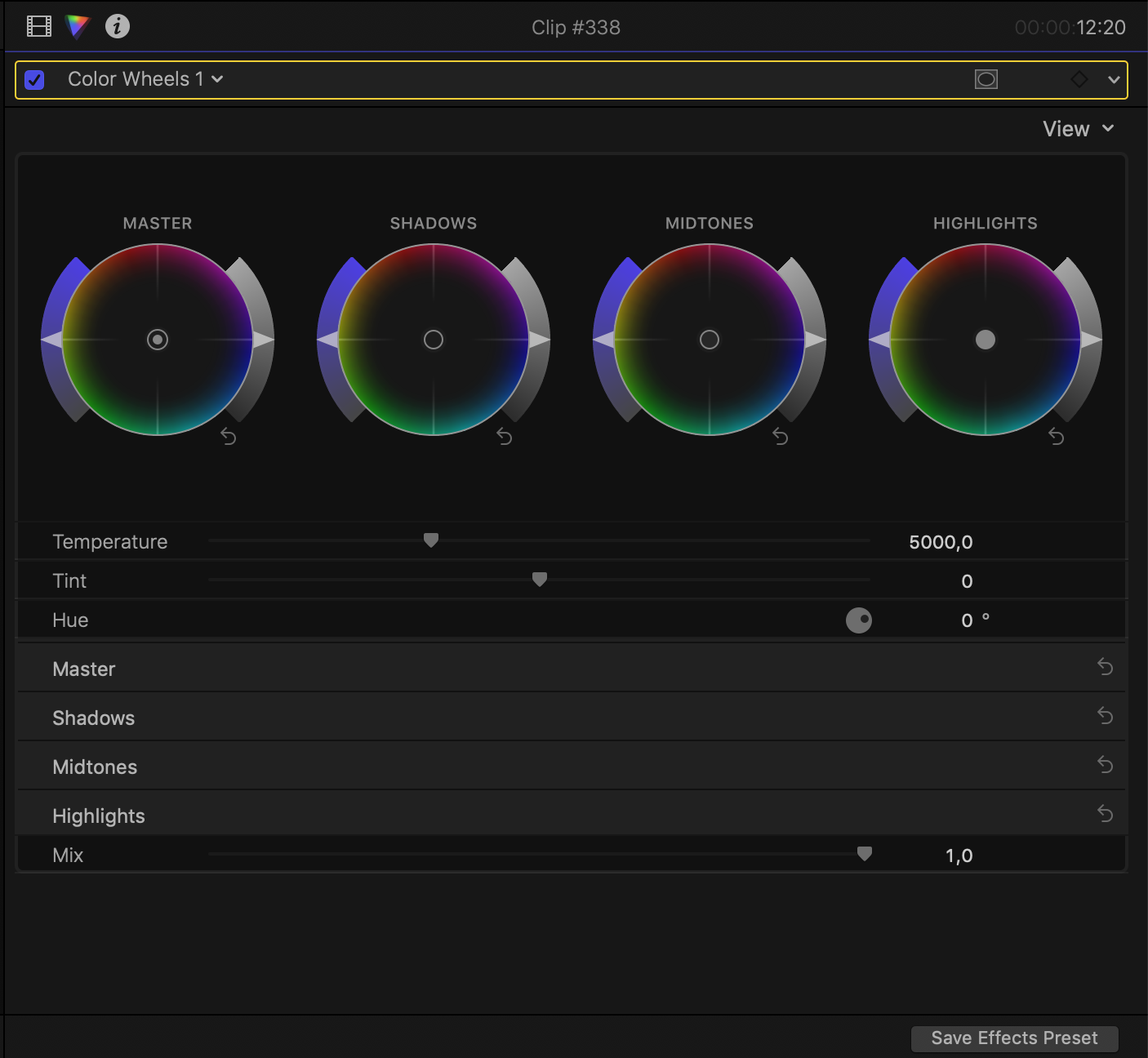Reset the Master parameters row
This screenshot has height=1058, width=1148.
tap(1106, 667)
